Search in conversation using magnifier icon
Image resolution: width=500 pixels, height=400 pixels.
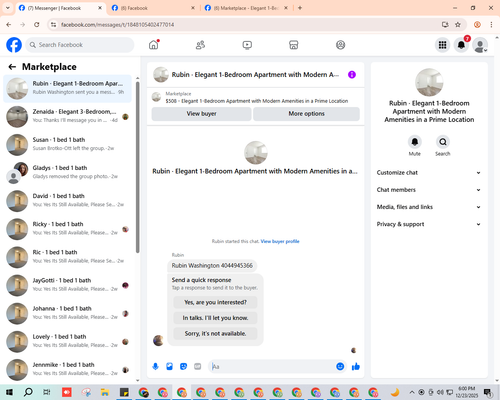point(443,142)
